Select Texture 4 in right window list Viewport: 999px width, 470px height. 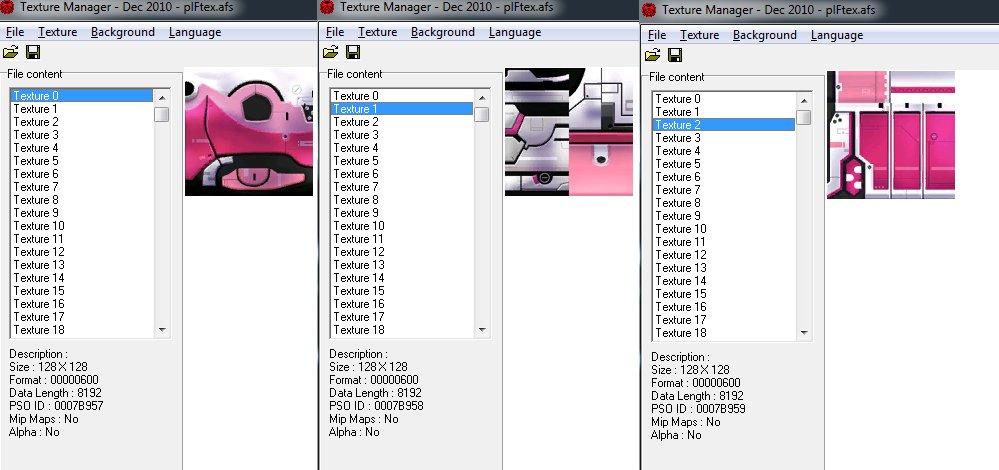pyautogui.click(x=724, y=151)
